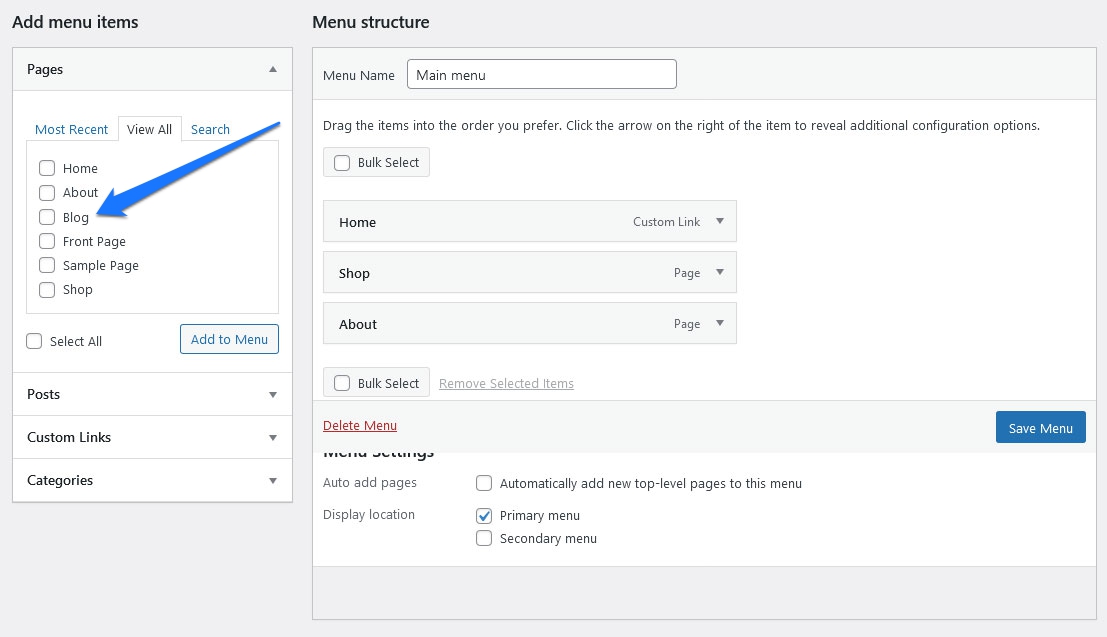
Task: Click the Custom Links heading text
Action: (69, 437)
